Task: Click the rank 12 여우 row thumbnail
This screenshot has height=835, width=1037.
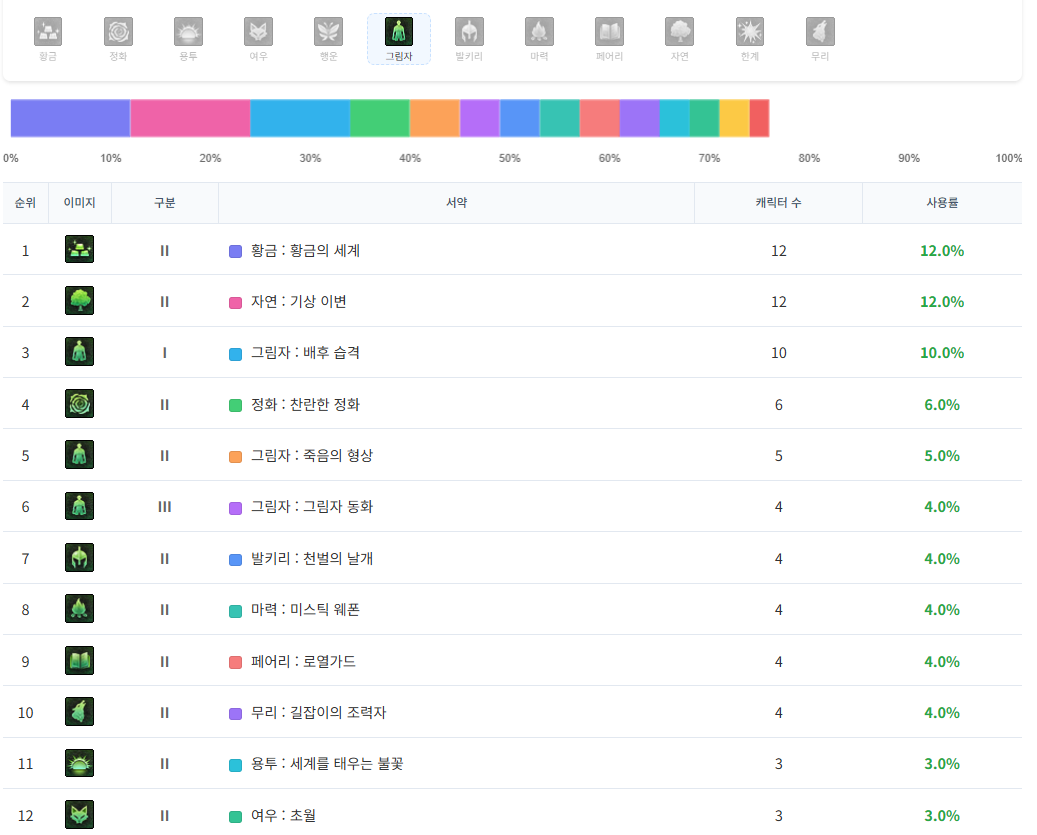Action: [79, 815]
